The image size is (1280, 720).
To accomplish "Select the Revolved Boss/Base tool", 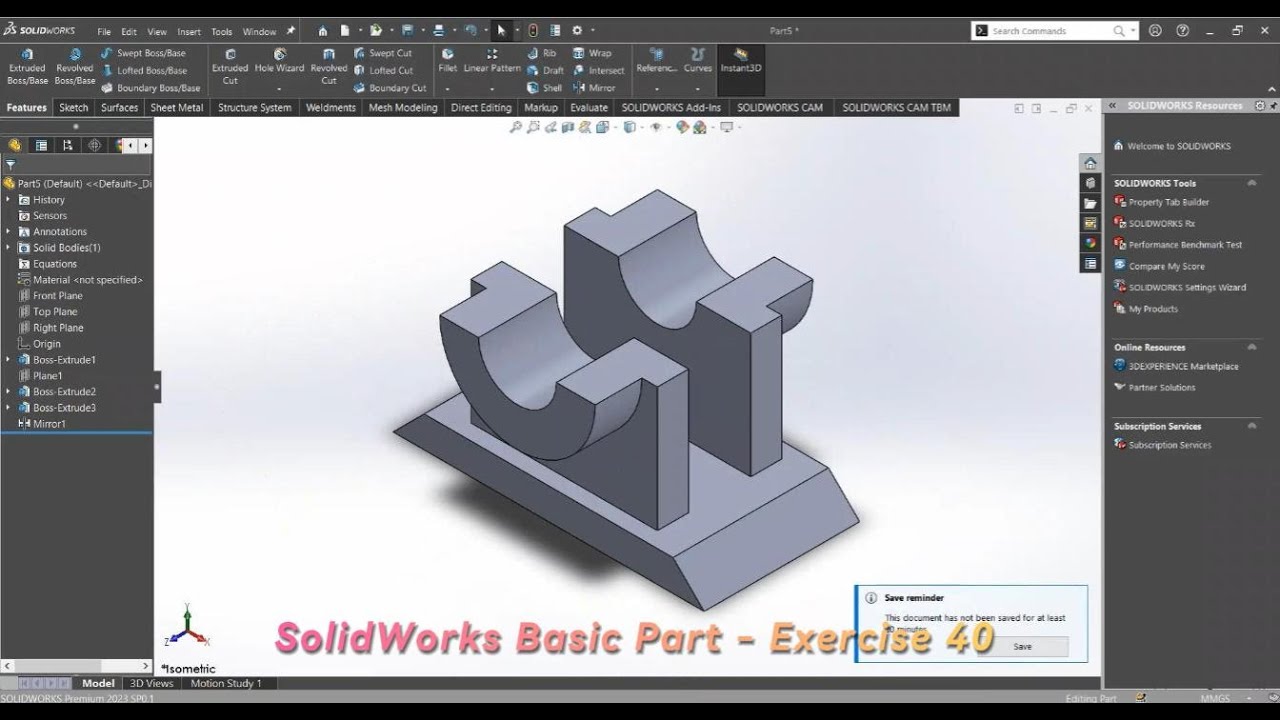I will pos(75,67).
